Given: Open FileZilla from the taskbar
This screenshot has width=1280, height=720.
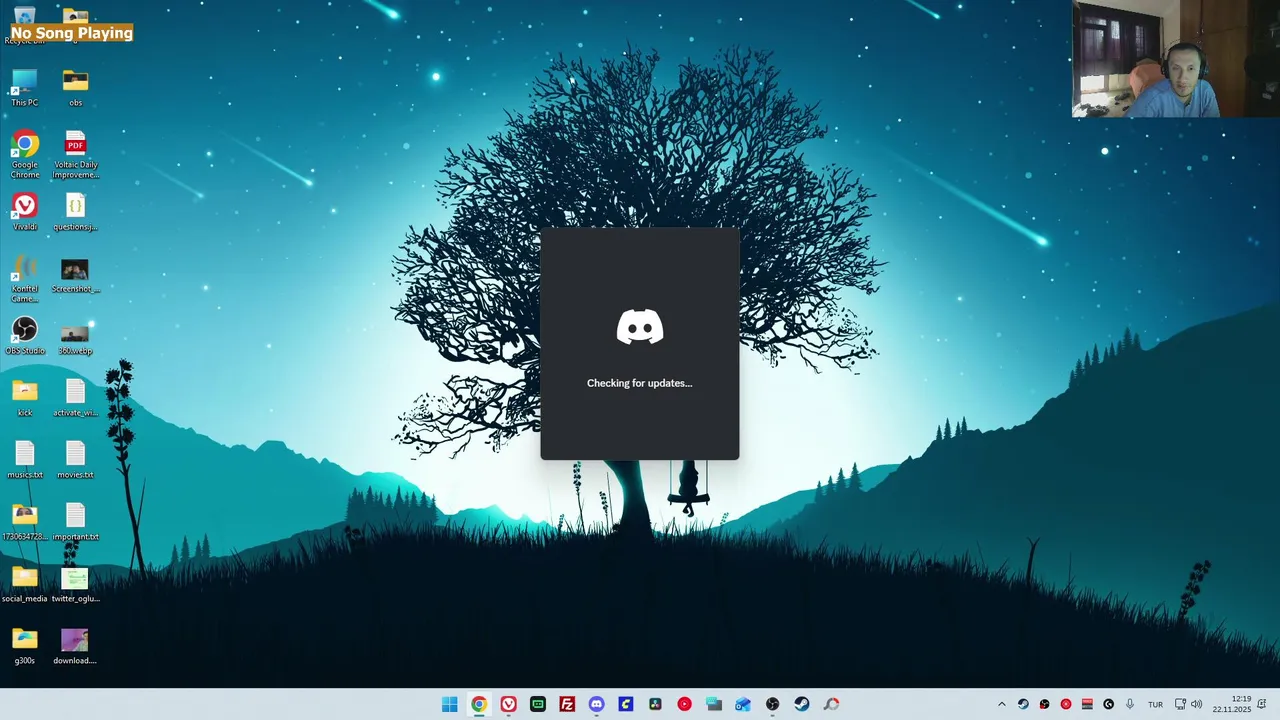Looking at the screenshot, I should [567, 704].
